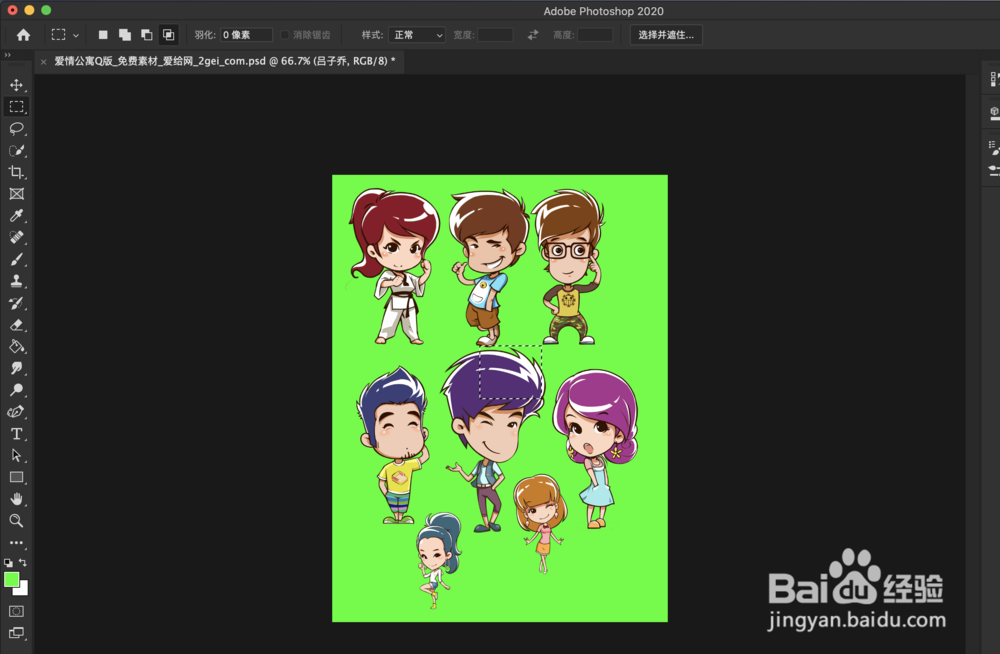Choose Intersect with Selection mode
The width and height of the screenshot is (1000, 654).
tap(168, 35)
